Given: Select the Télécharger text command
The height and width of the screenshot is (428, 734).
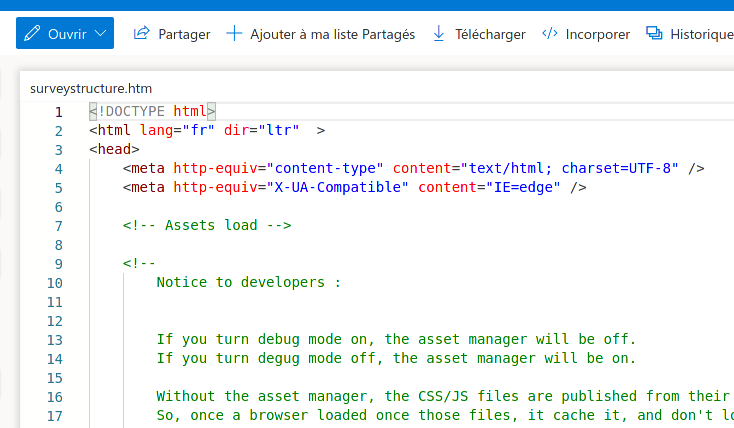Looking at the screenshot, I should point(490,34).
